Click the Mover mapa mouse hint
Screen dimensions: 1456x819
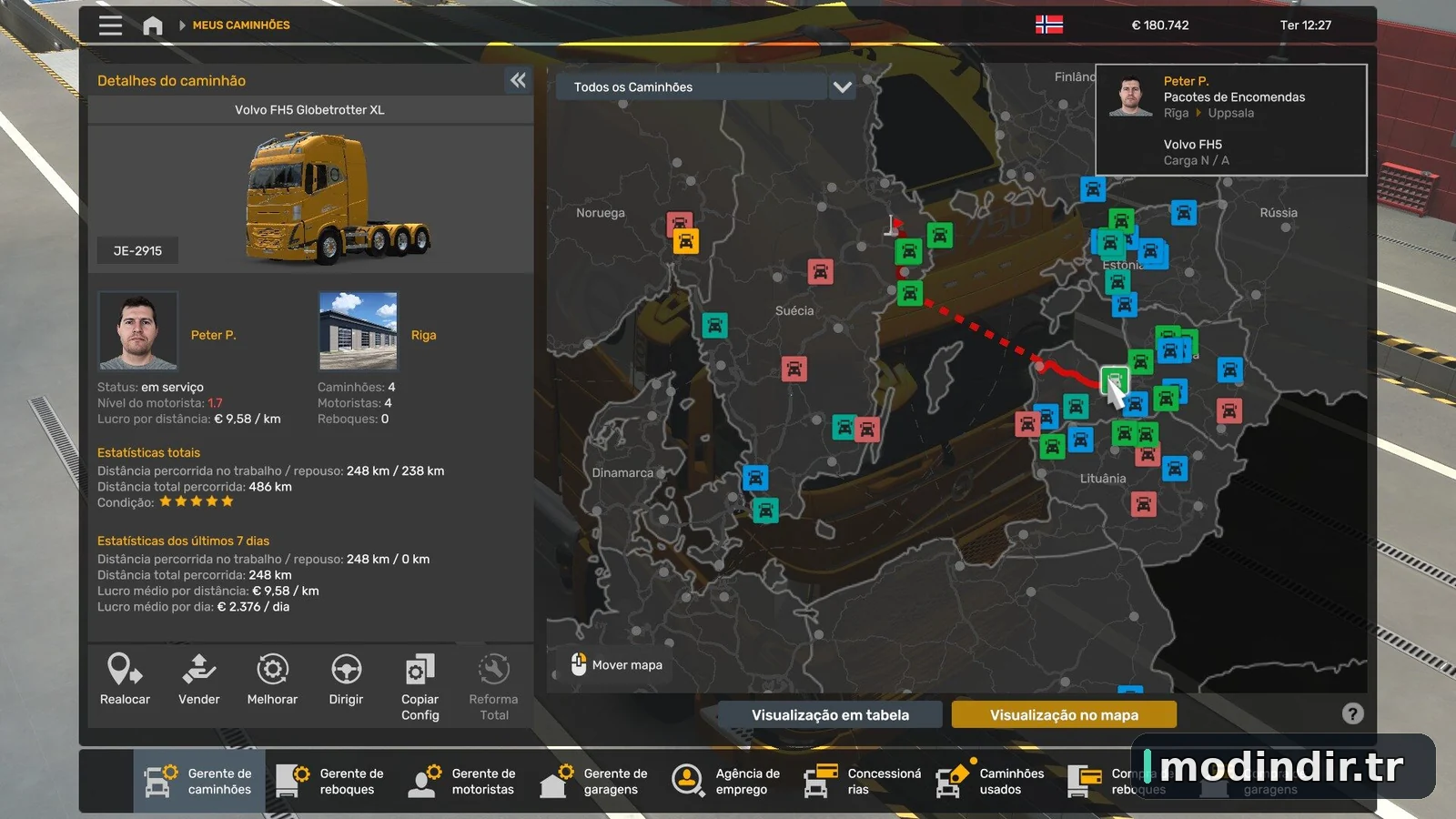(616, 665)
